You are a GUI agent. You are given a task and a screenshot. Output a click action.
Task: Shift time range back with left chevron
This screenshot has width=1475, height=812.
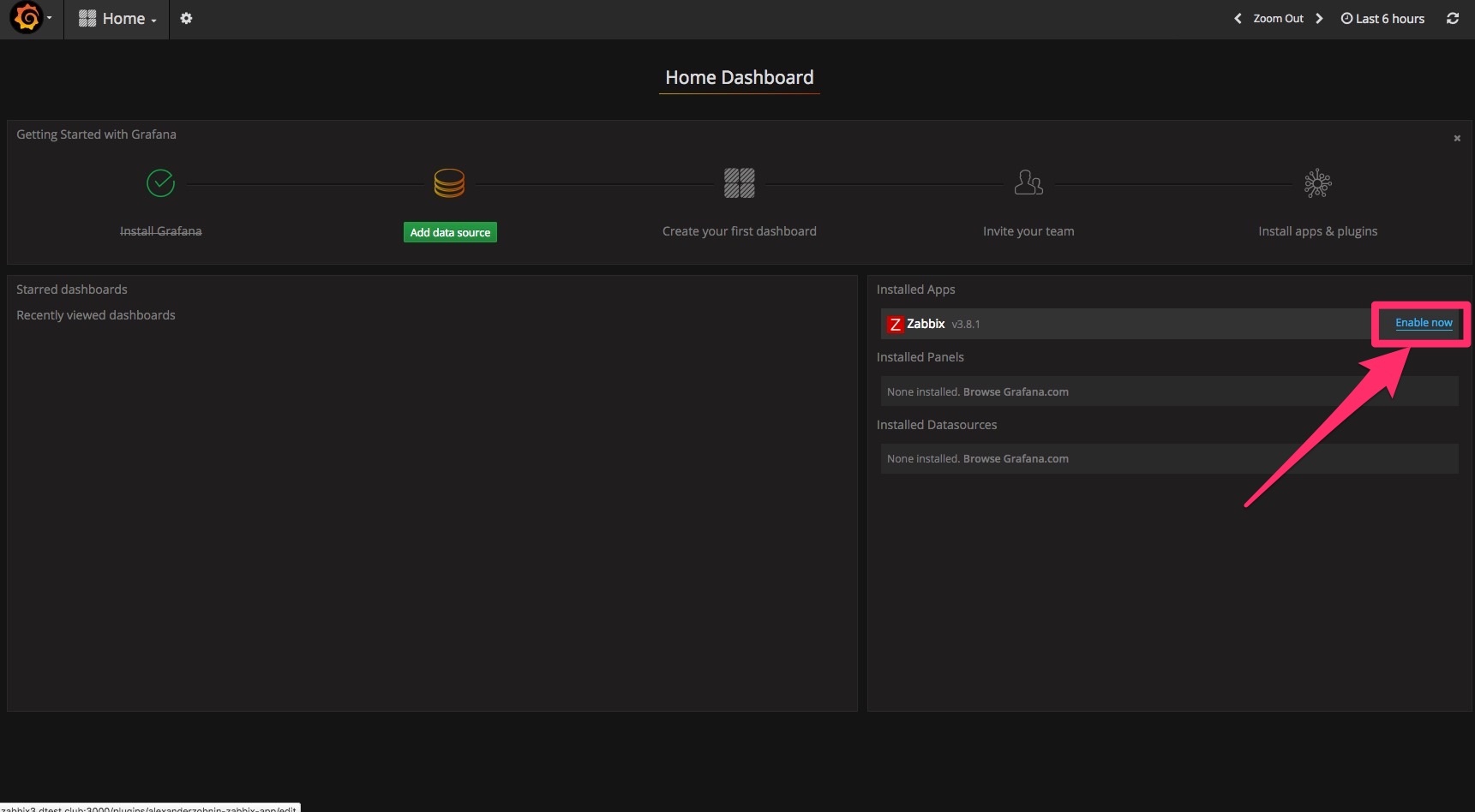(1238, 18)
